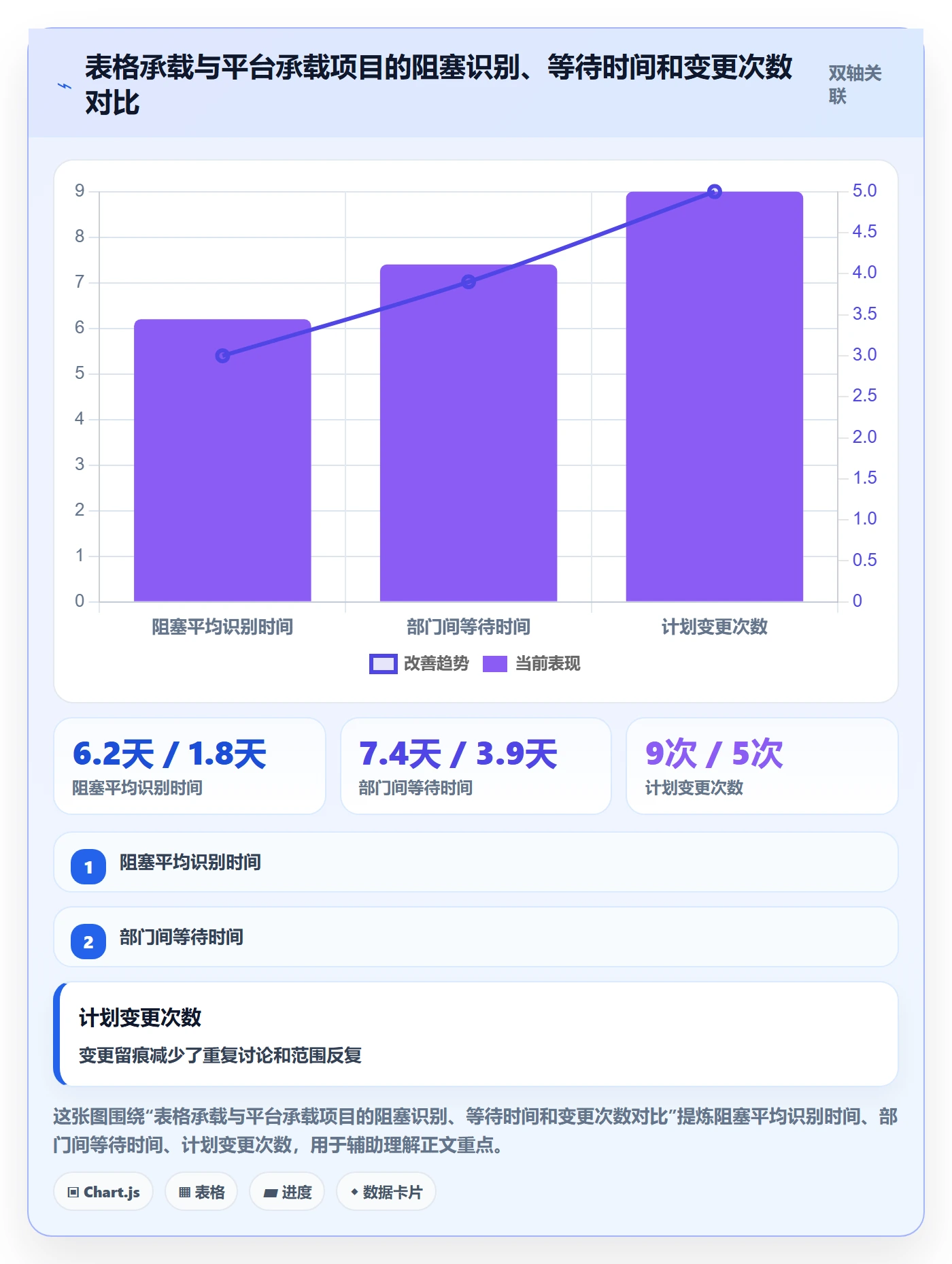Open the 6.2天 / 1.8天 data card
This screenshot has width=952, height=1264.
coord(190,766)
